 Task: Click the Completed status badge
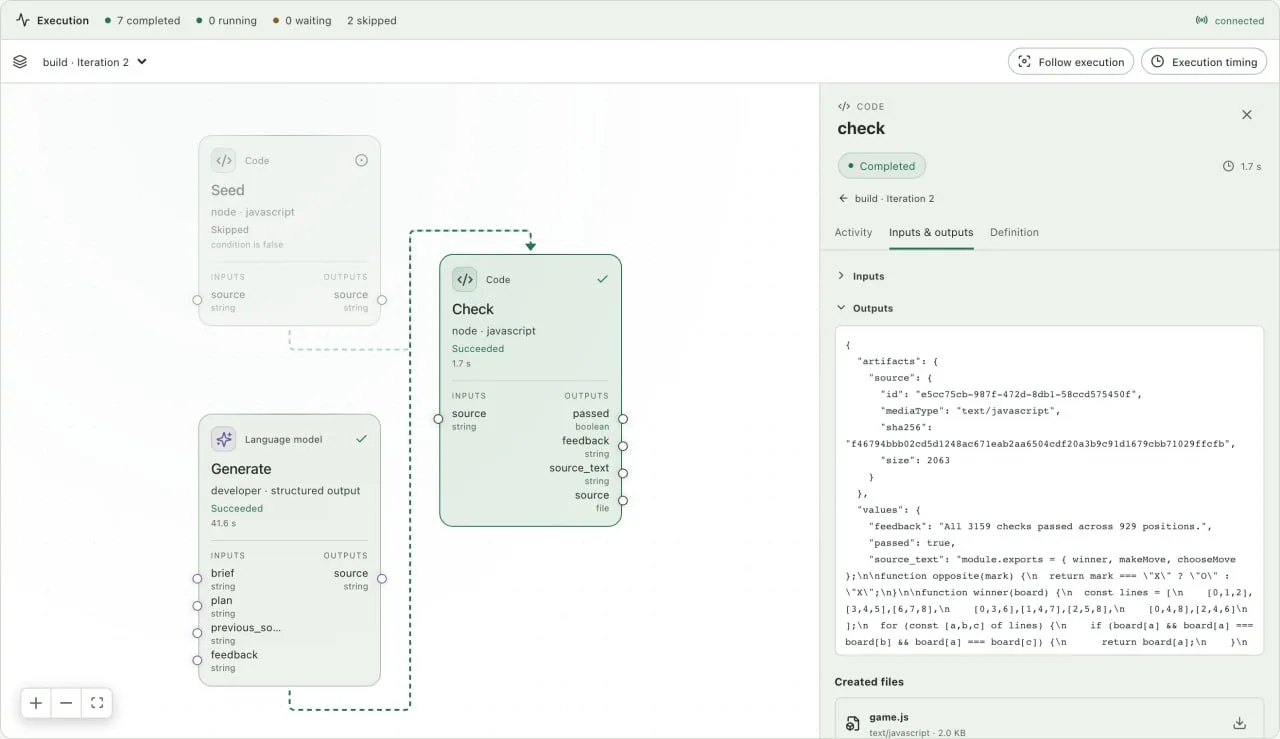[x=881, y=166]
